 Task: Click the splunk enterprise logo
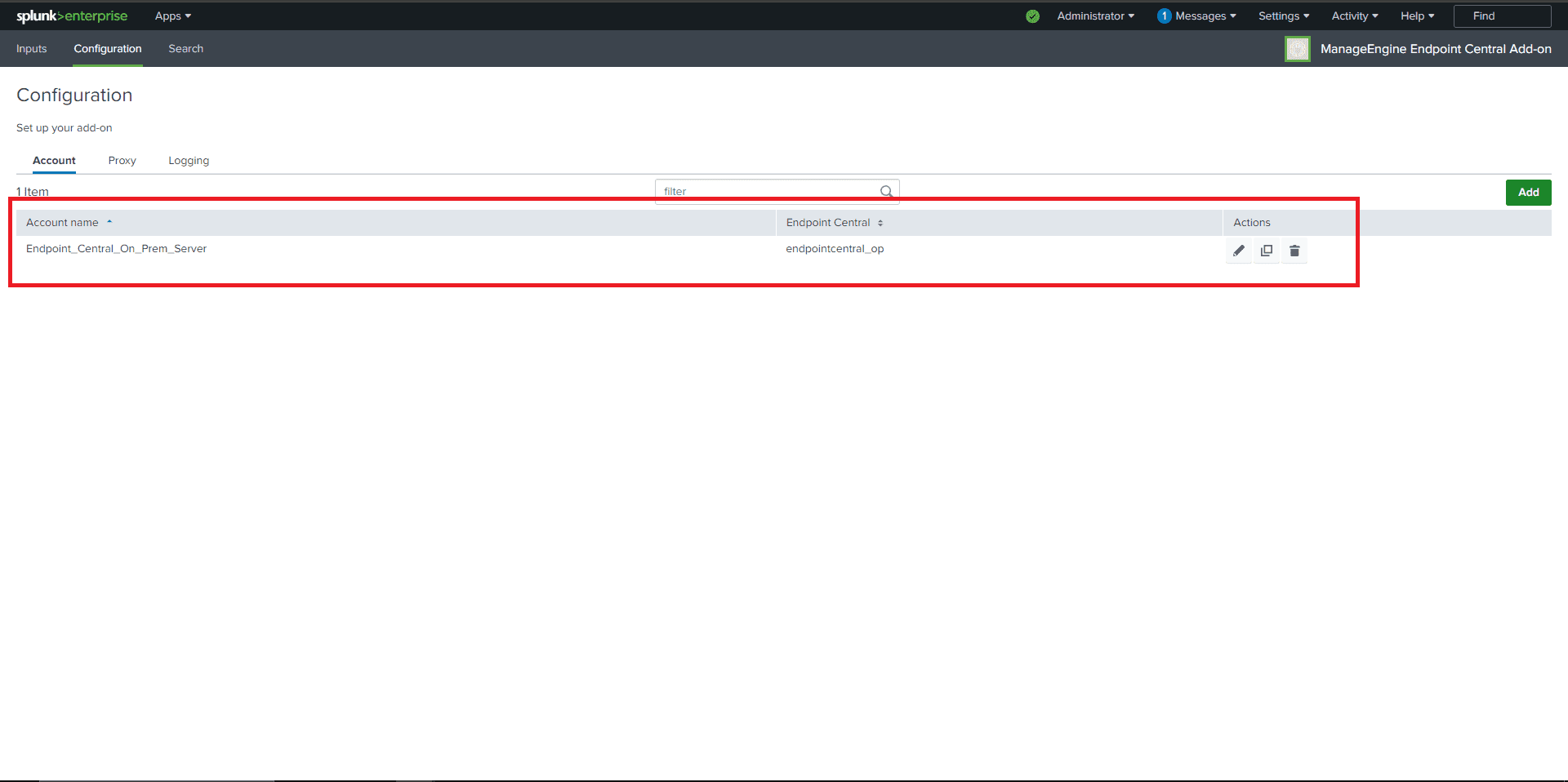(x=71, y=16)
